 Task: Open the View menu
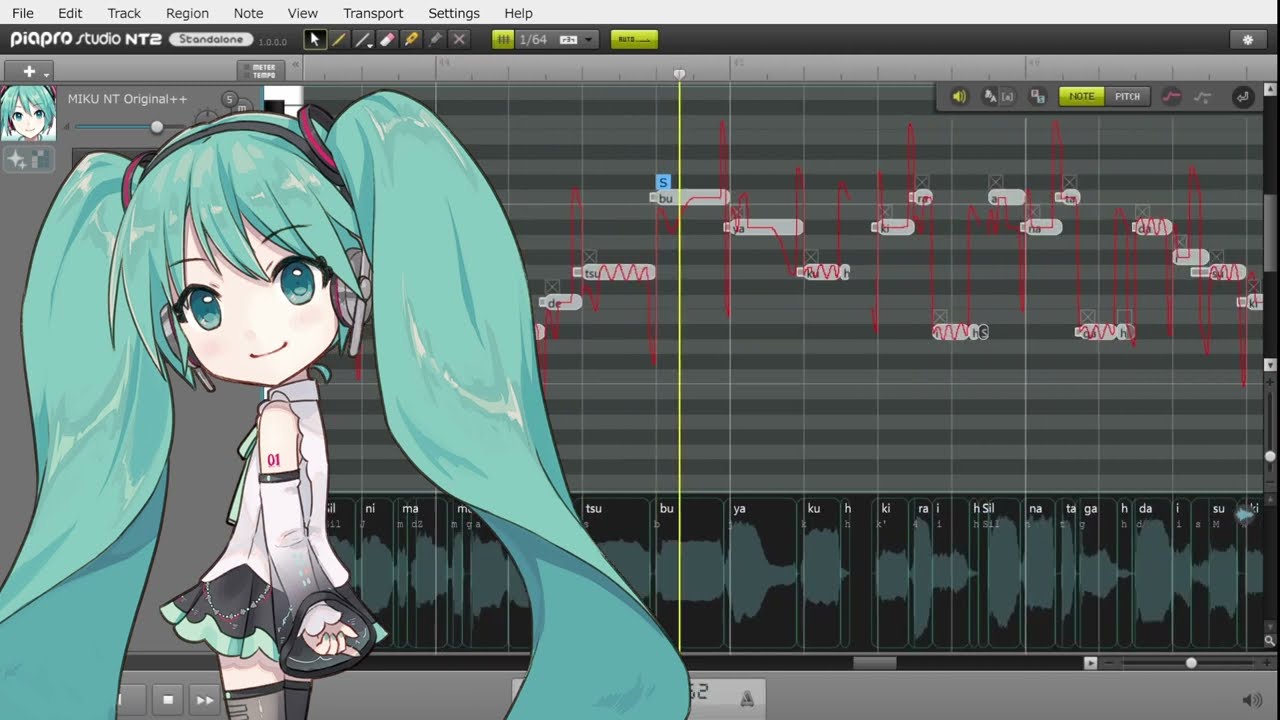click(302, 13)
